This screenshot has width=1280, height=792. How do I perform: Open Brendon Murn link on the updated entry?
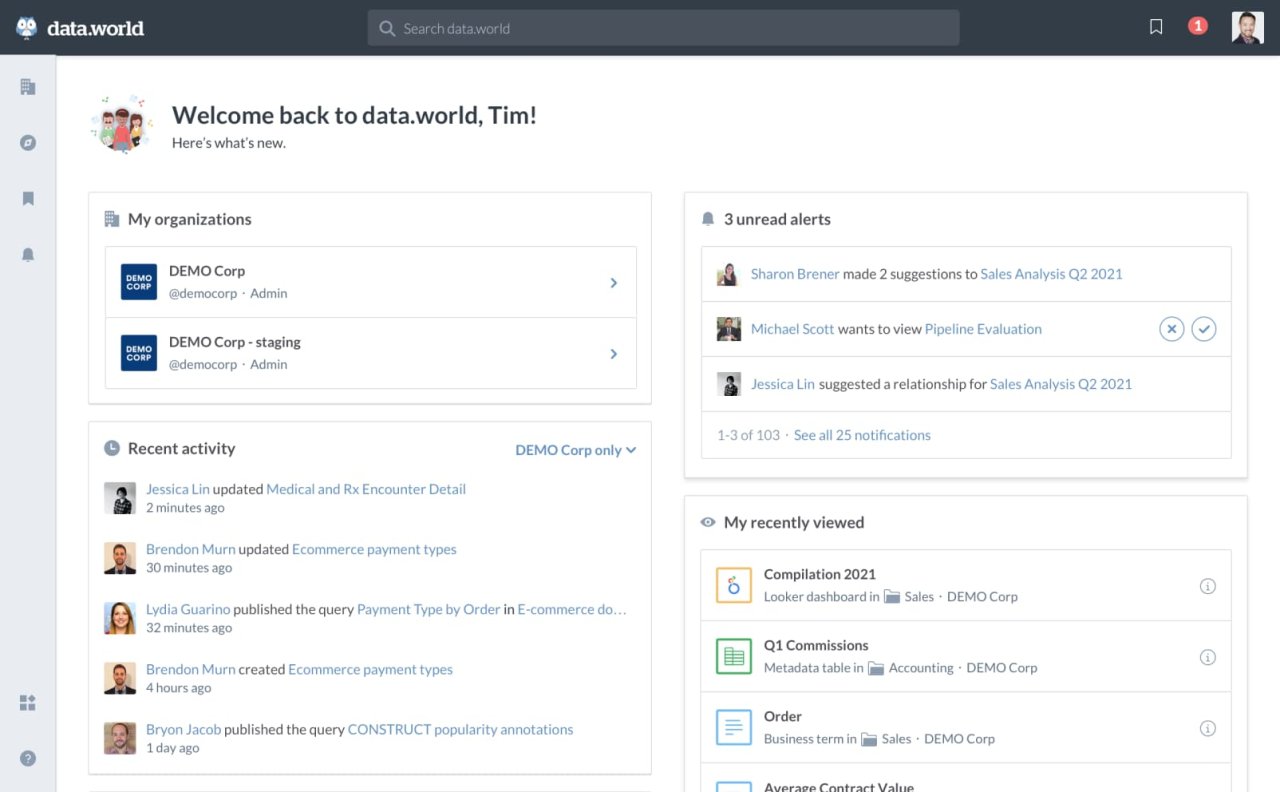[x=191, y=549]
